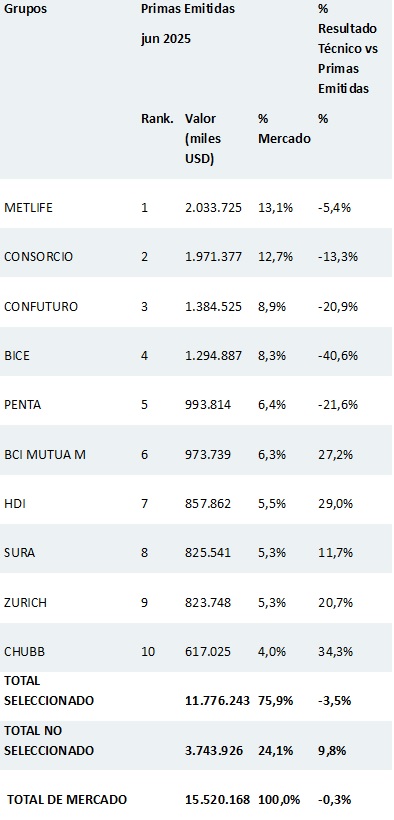The height and width of the screenshot is (820, 394).
Task: Select the Valor (miles USD) subheader
Action: click(203, 139)
